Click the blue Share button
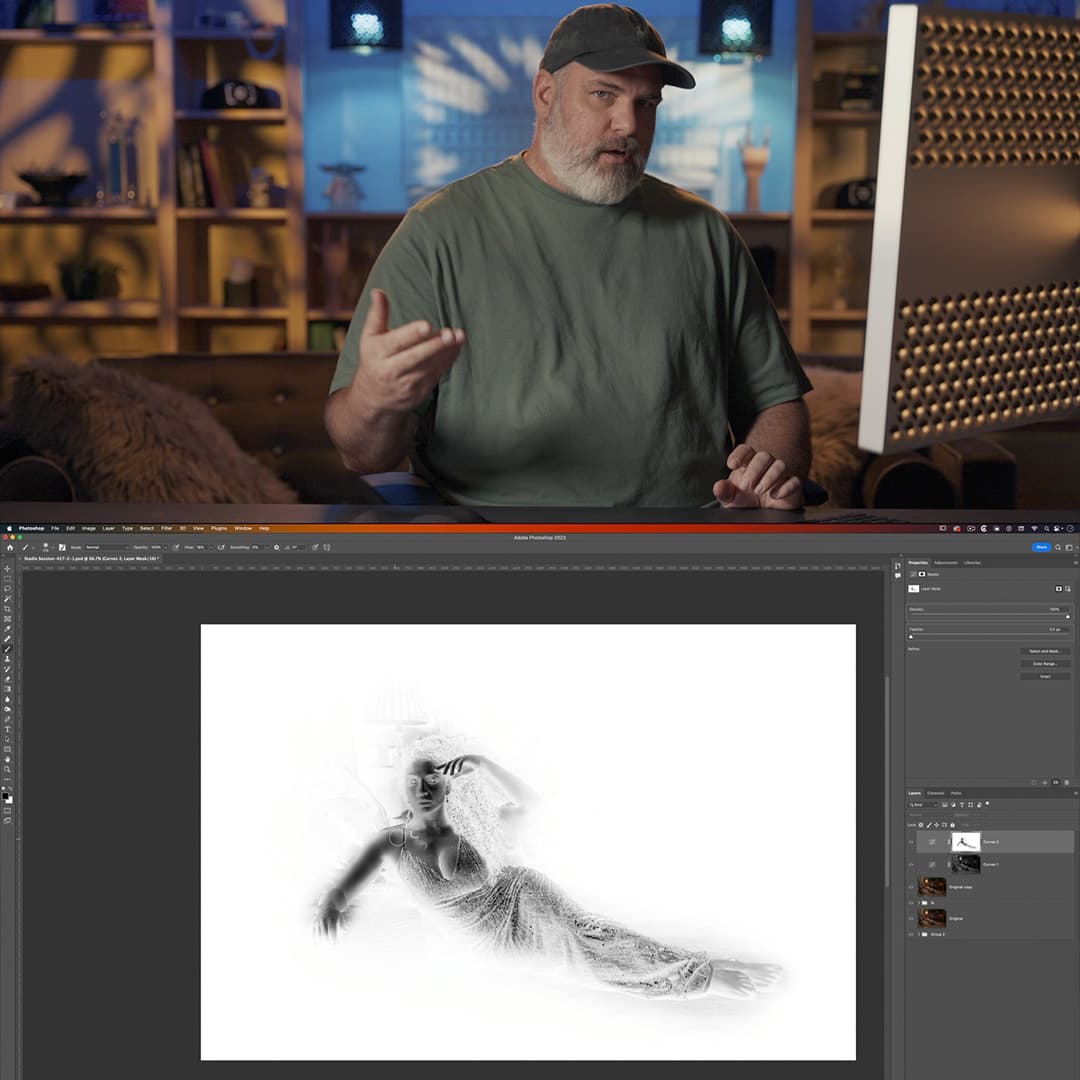This screenshot has height=1080, width=1080. [x=1041, y=547]
